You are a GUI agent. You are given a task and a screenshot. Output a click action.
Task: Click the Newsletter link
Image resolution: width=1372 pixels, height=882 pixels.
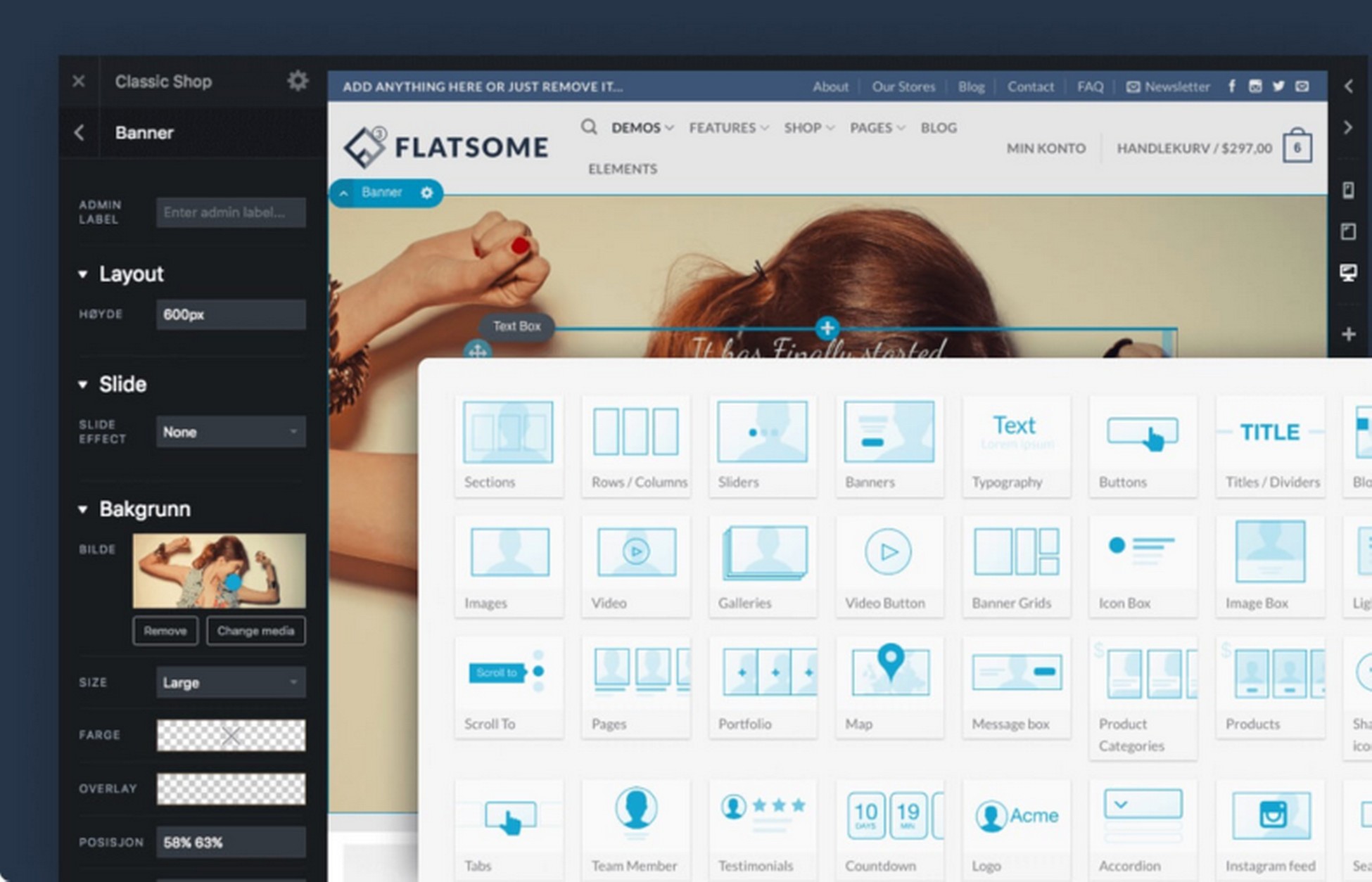1168,87
